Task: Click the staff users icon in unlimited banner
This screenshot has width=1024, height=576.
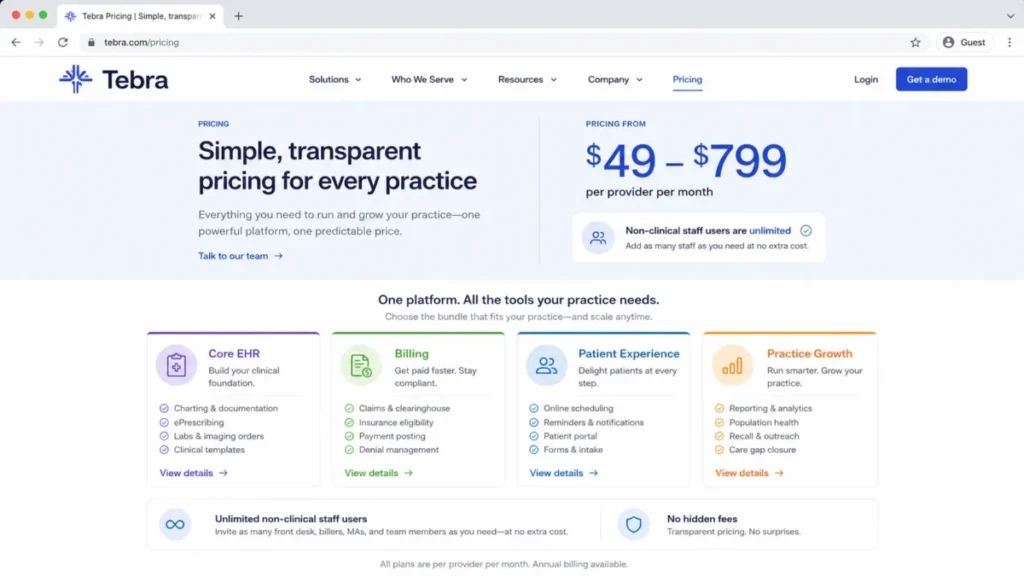Action: click(x=598, y=238)
